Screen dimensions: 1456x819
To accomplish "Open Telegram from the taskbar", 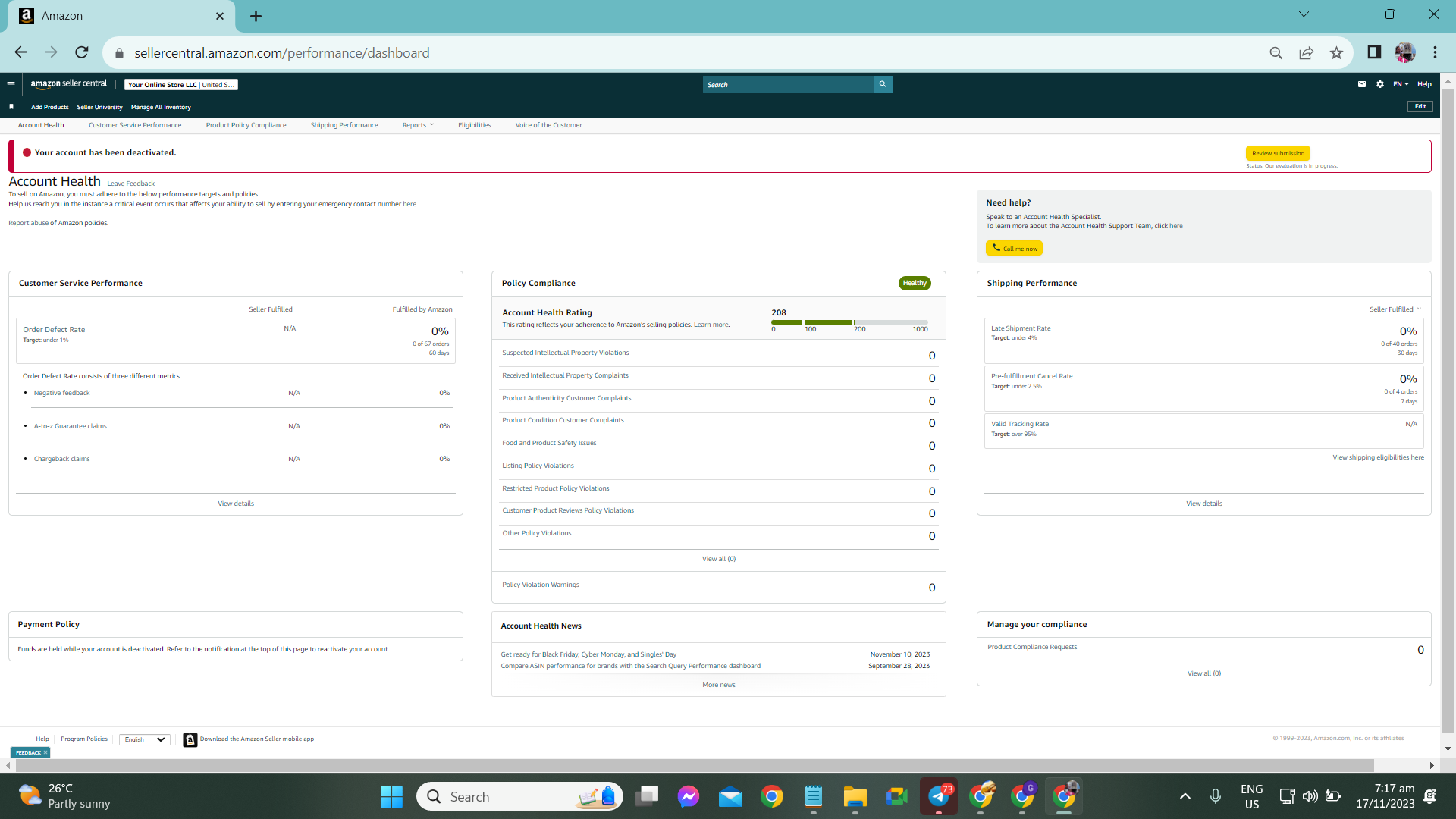I will point(939,796).
